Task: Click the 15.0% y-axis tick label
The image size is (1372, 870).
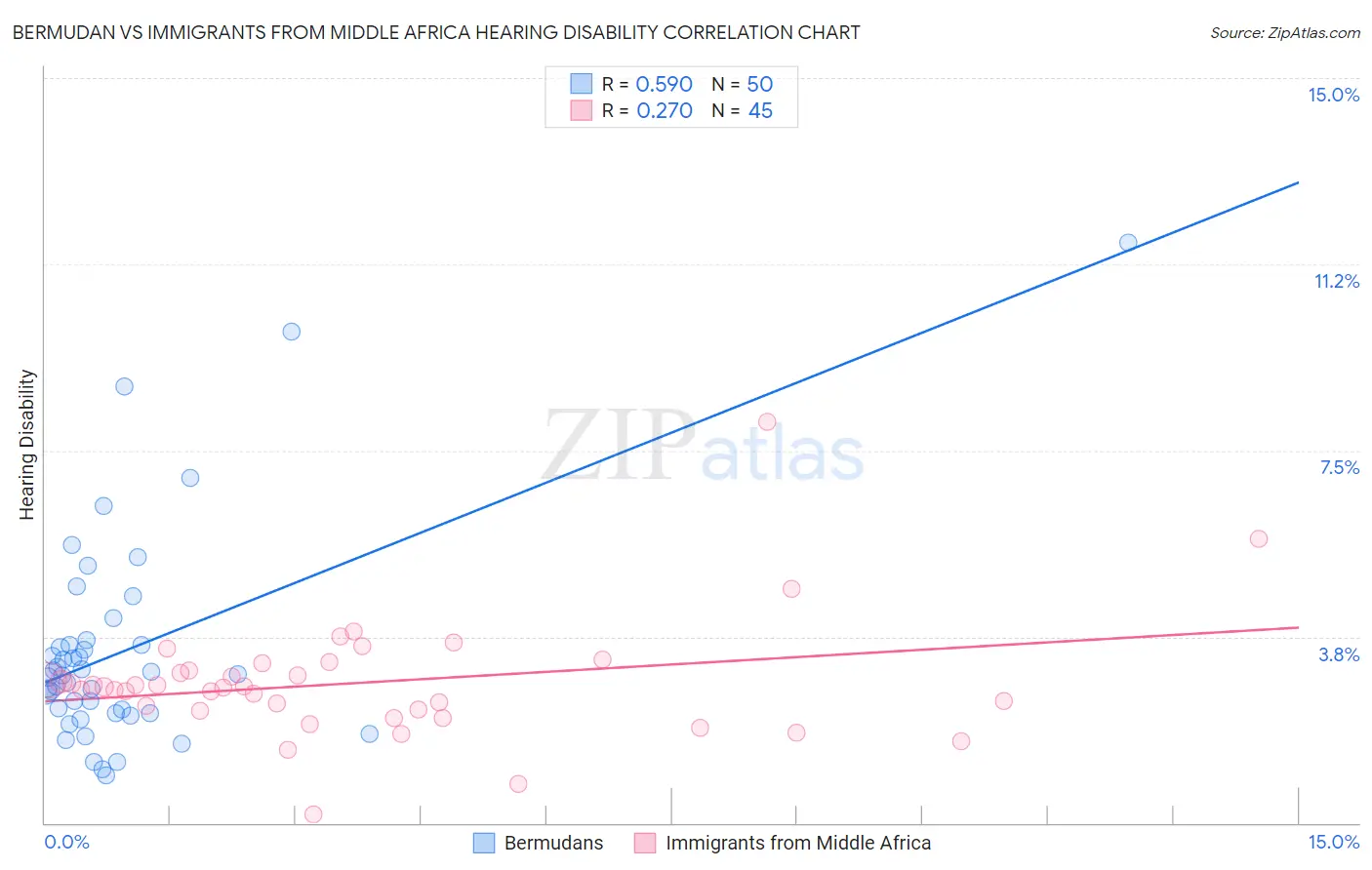Action: point(1333,95)
